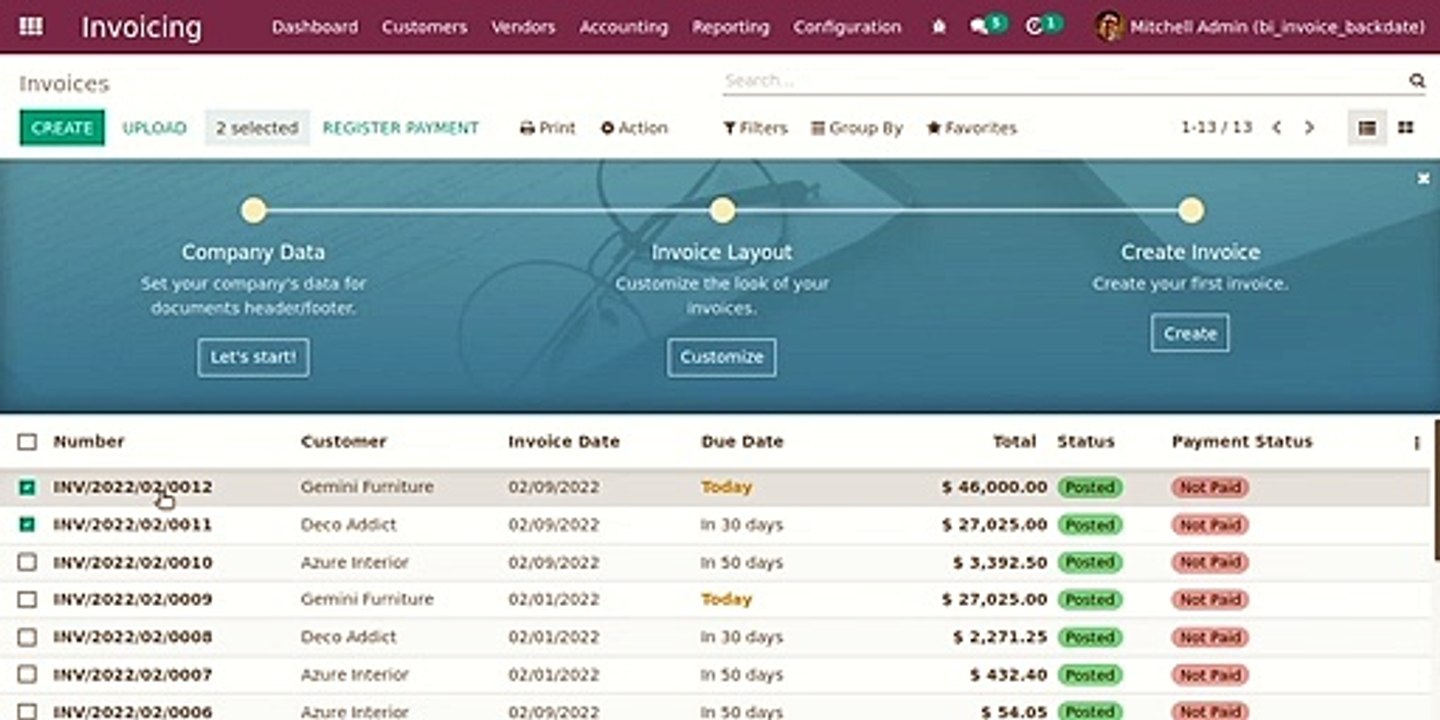Switch to kanban view icon

coord(1405,128)
